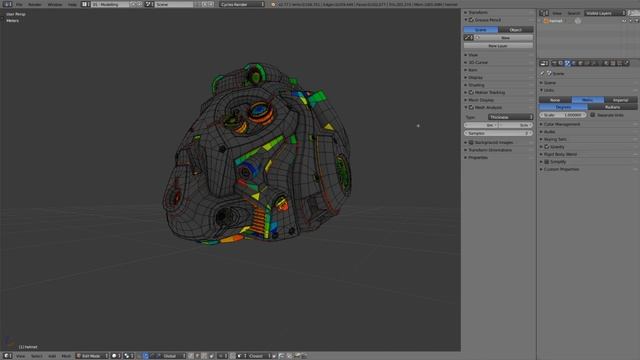Screen dimensions: 640x360
Task: Click the grease pencil draw icon beside New
Action: 469,38
